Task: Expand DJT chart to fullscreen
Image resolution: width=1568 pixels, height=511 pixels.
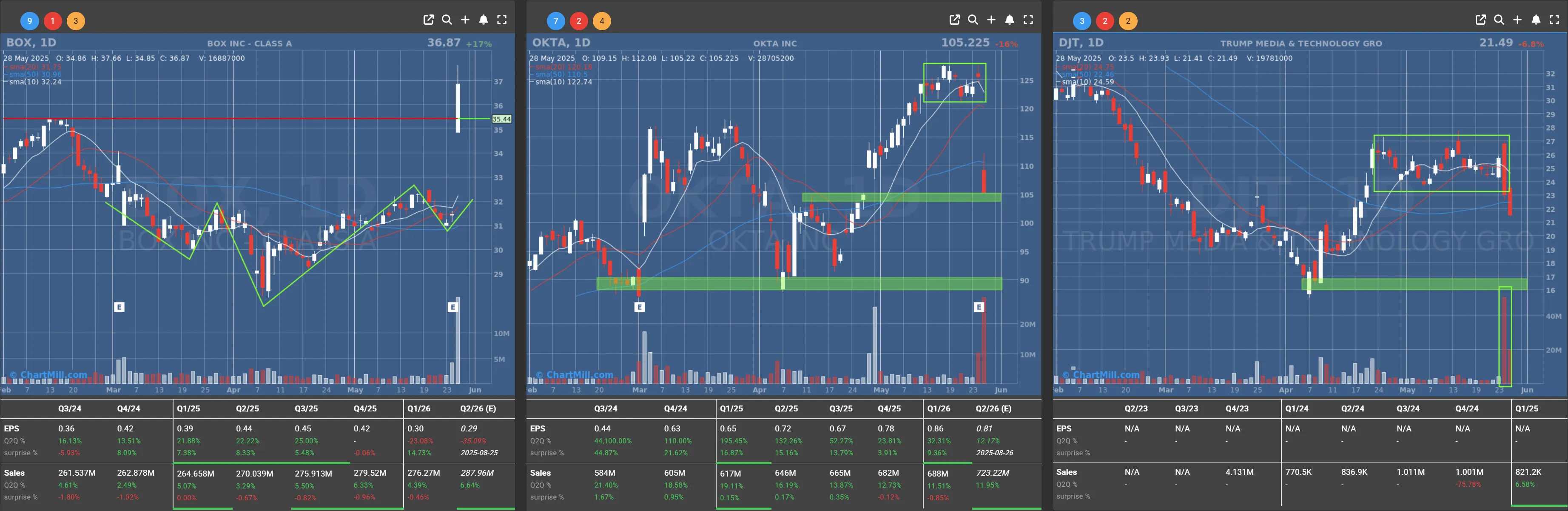Action: tap(1554, 20)
